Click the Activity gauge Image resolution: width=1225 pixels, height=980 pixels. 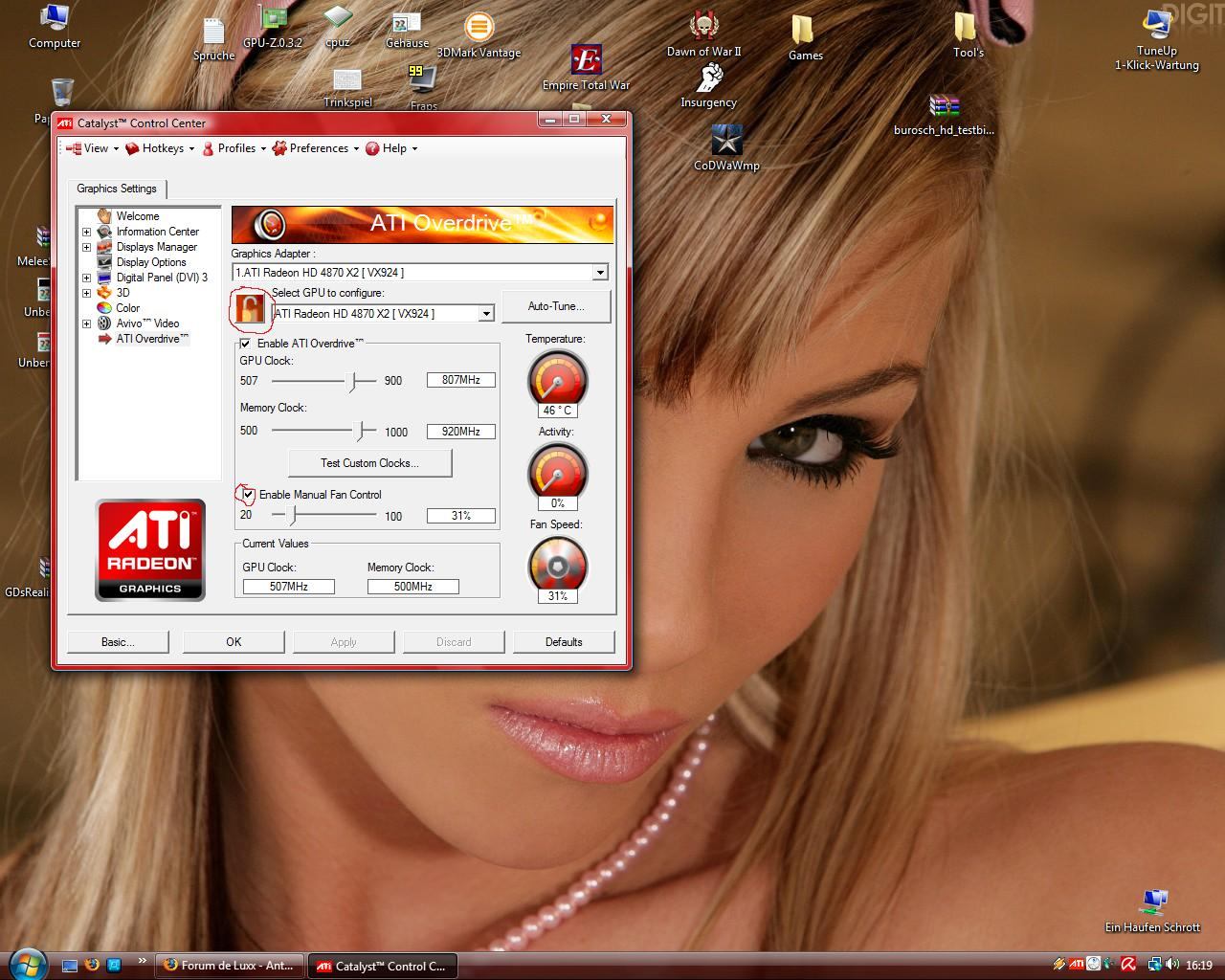(x=558, y=471)
